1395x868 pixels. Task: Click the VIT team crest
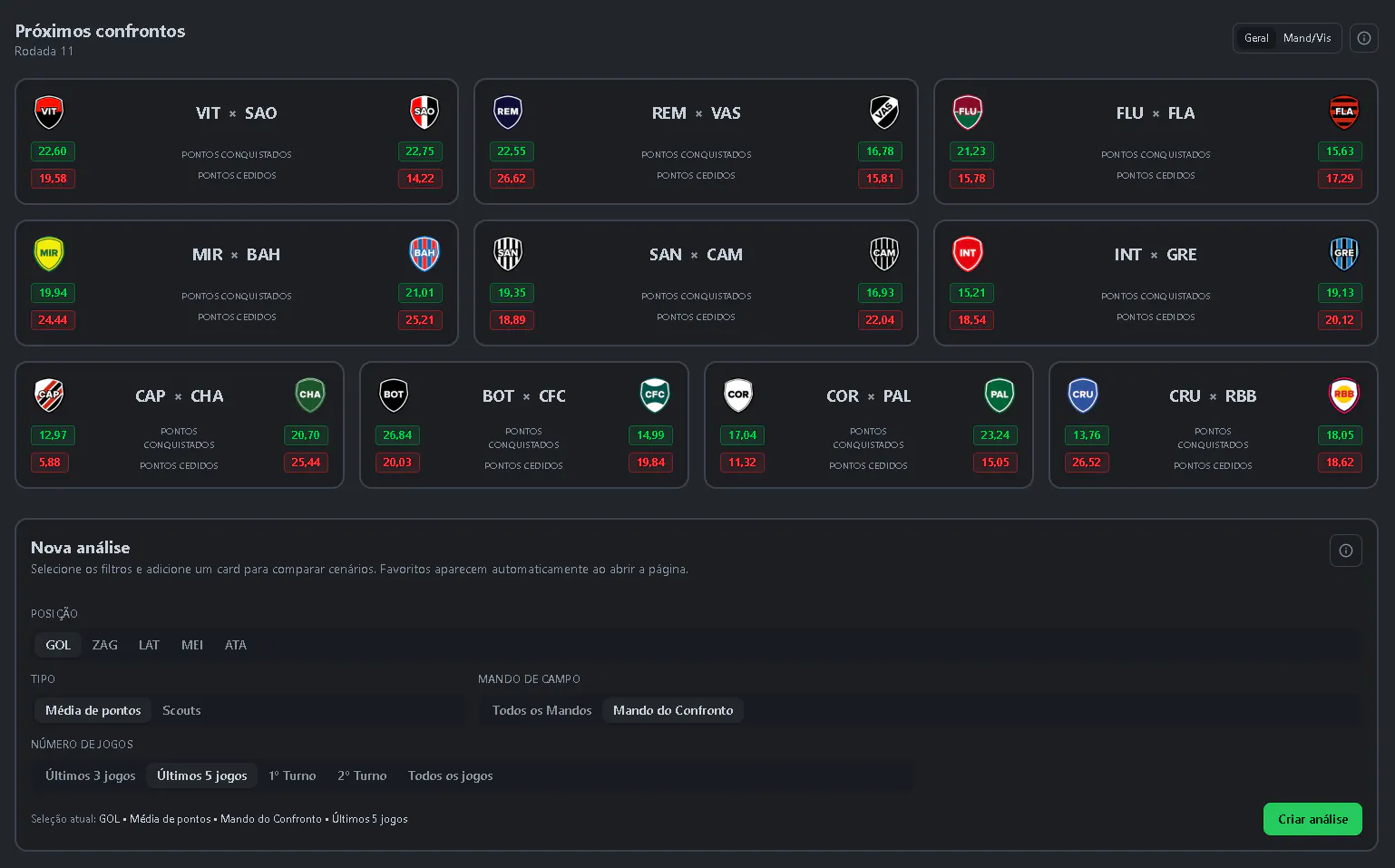(49, 112)
